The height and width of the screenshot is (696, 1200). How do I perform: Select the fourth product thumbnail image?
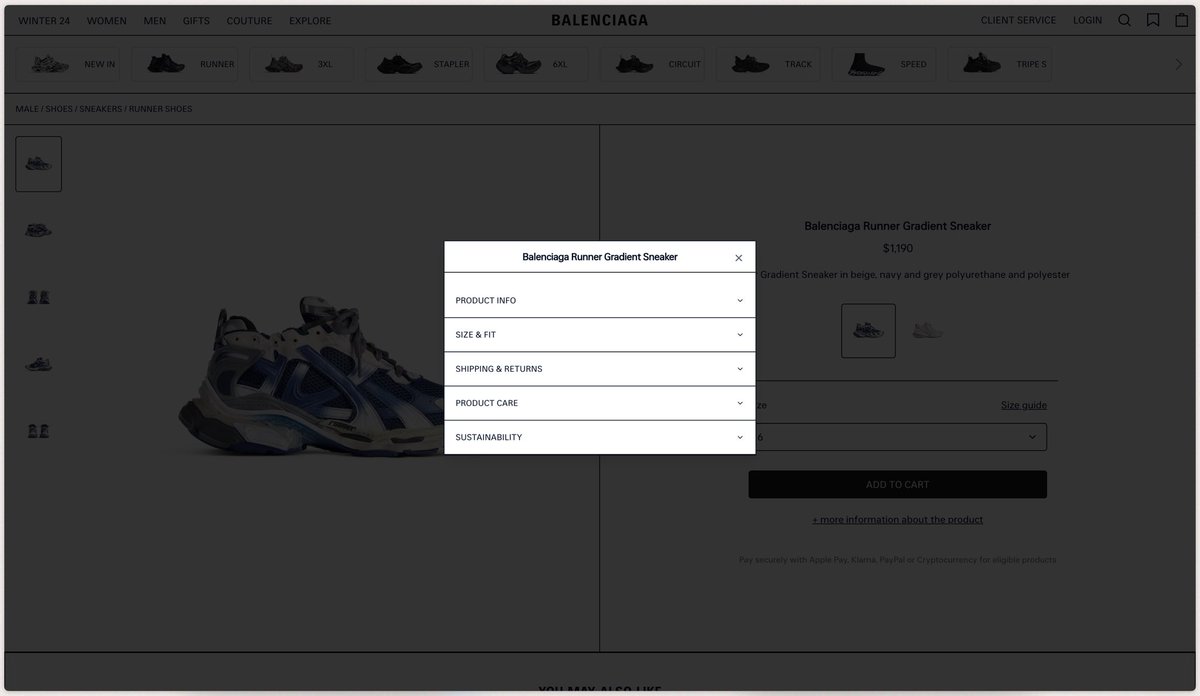click(x=39, y=365)
